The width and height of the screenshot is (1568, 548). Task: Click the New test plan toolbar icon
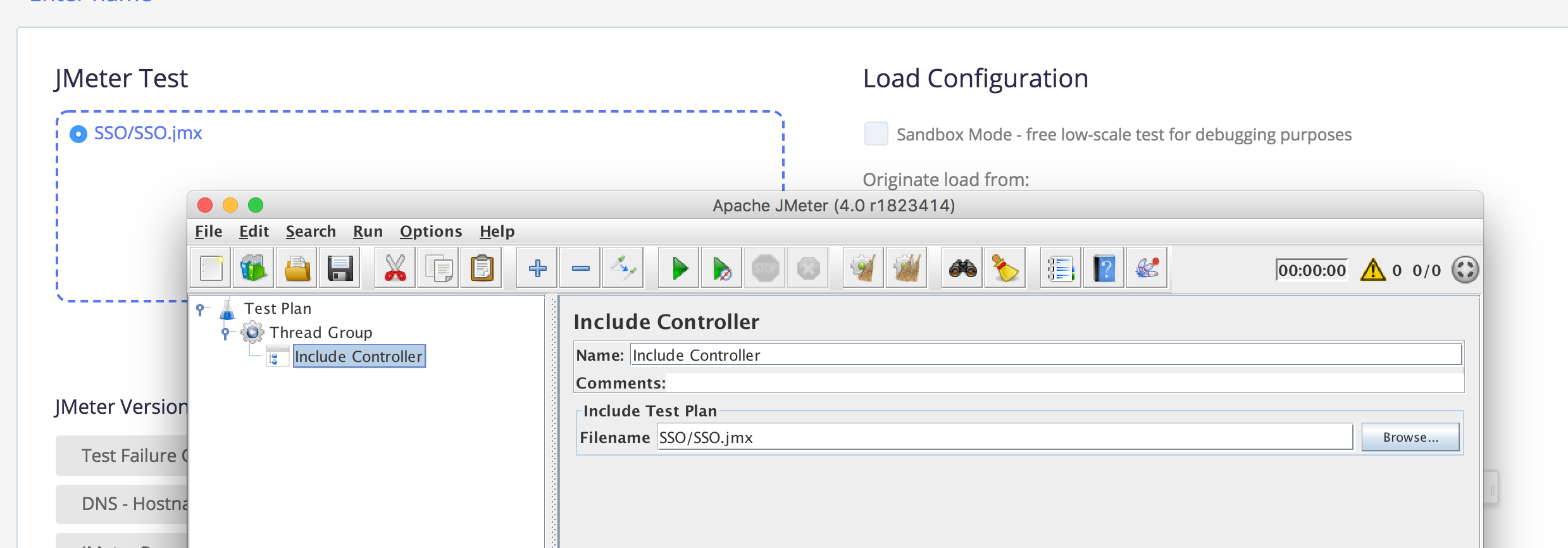[x=211, y=268]
